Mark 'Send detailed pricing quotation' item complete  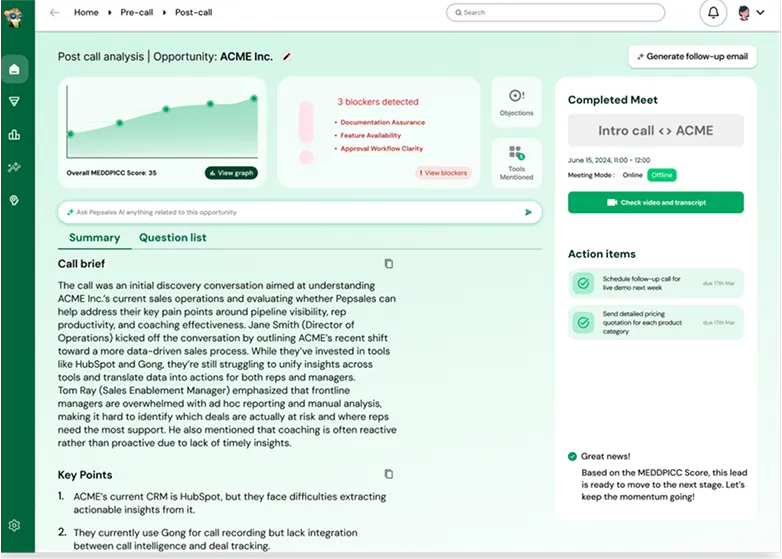tap(583, 323)
